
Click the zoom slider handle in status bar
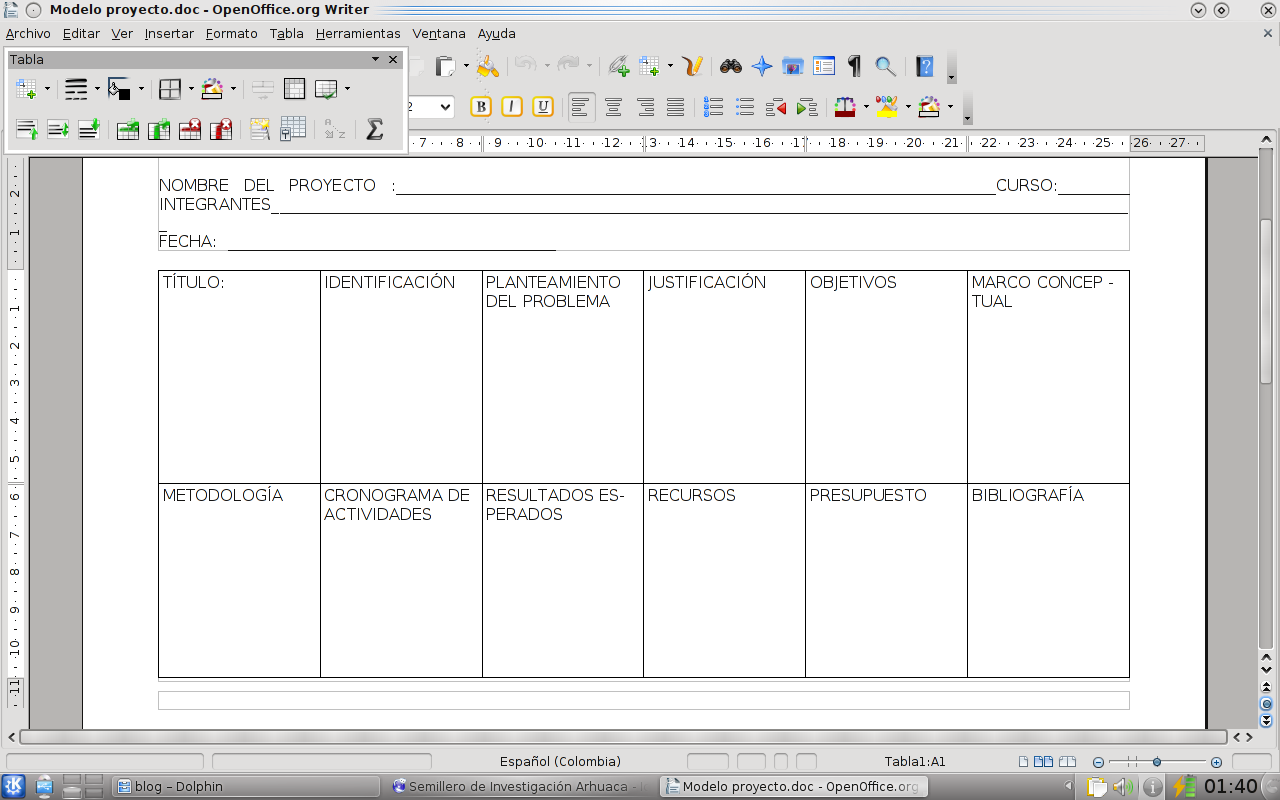click(x=1157, y=762)
